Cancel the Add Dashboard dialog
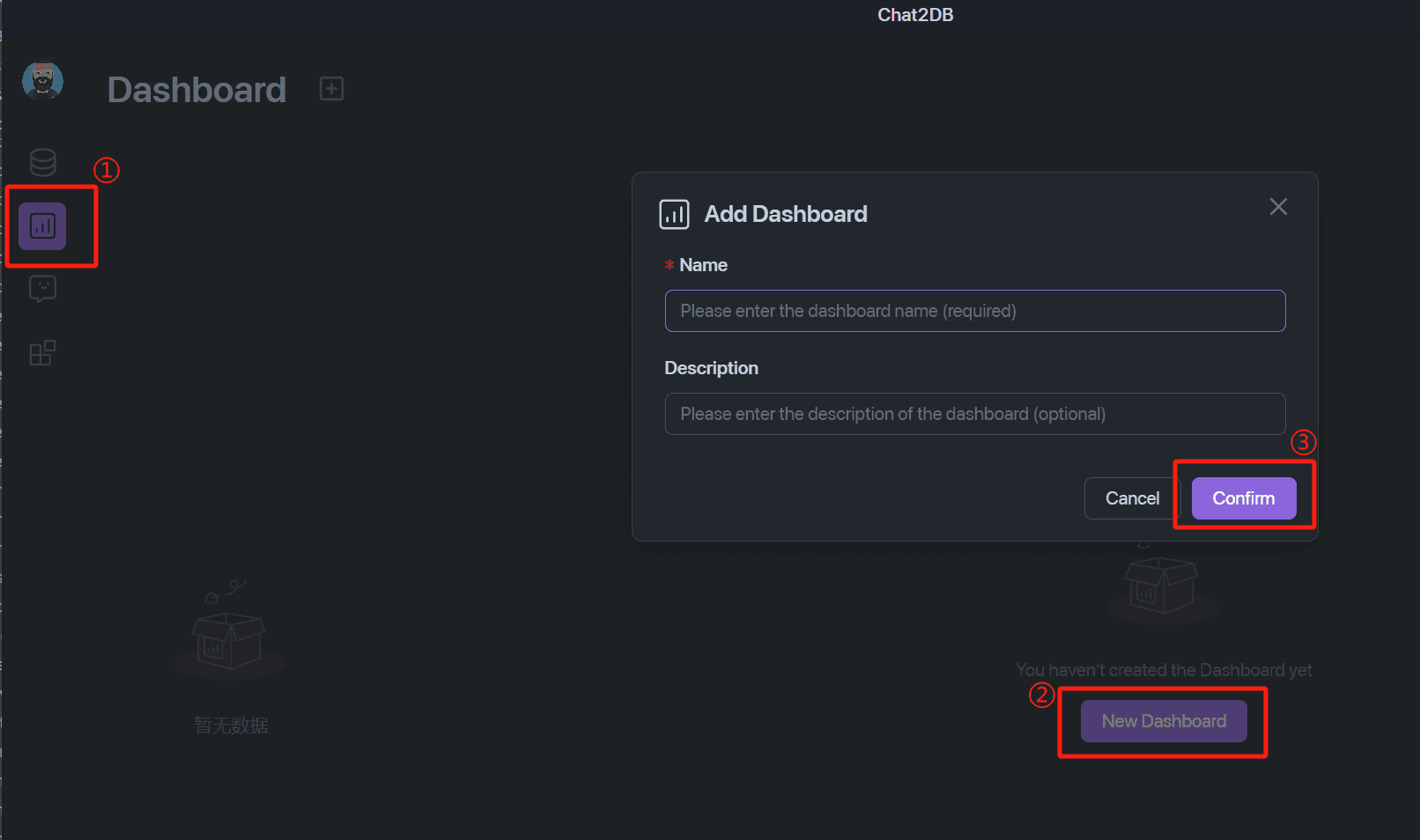 1132,498
